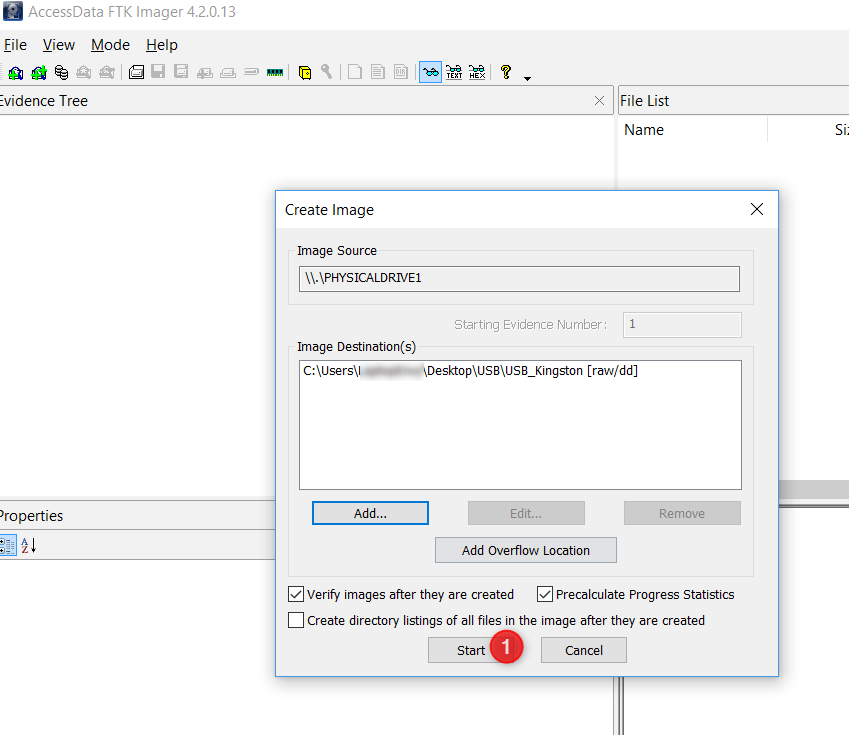
Task: Select the TEXT viewer mode icon
Action: click(454, 72)
